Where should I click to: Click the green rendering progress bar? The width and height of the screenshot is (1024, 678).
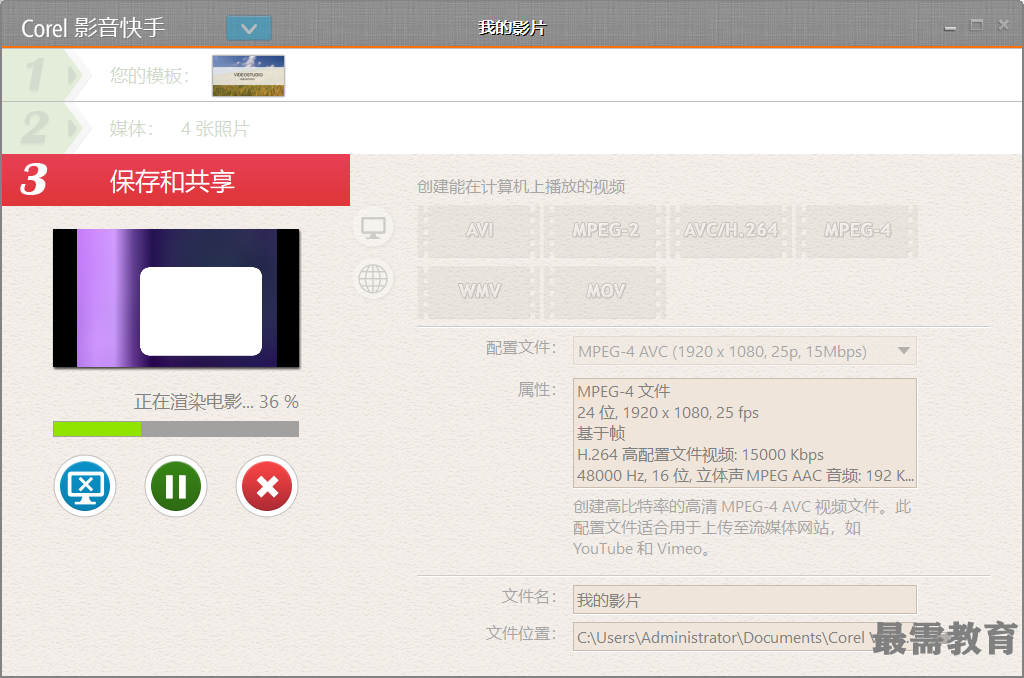click(x=176, y=429)
